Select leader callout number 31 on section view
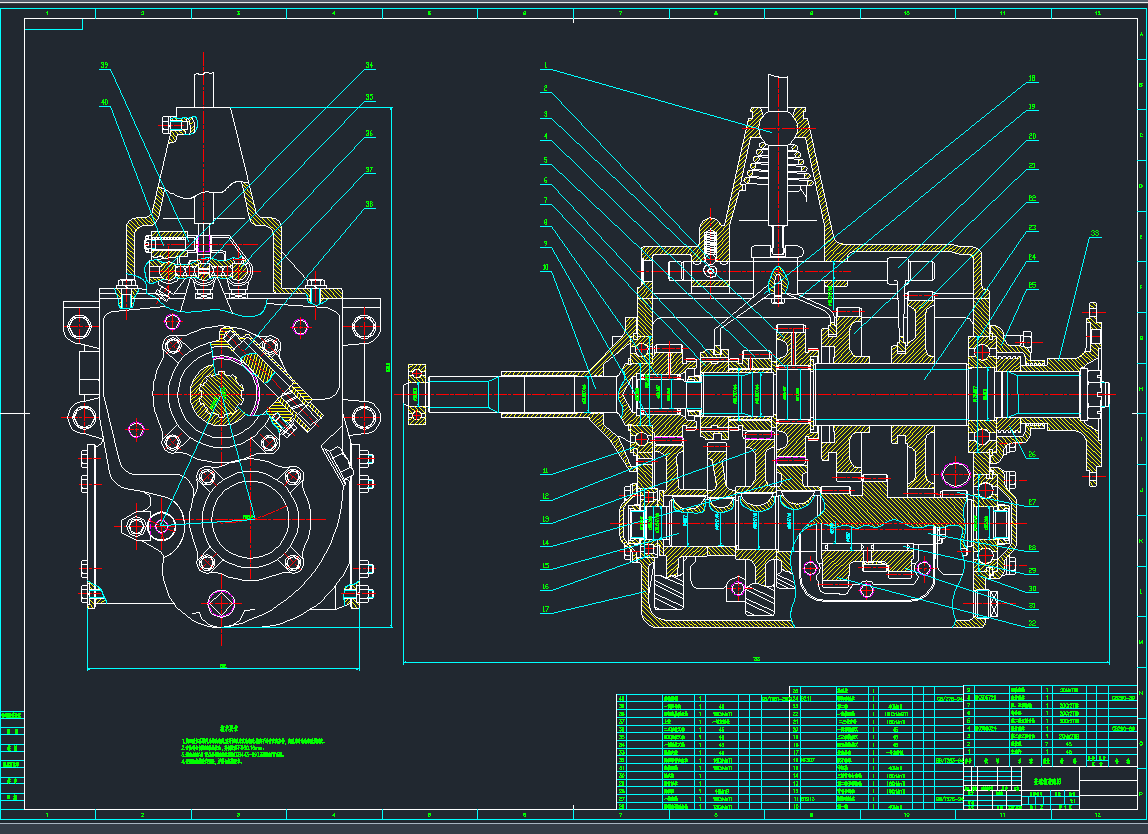 [x=1032, y=606]
